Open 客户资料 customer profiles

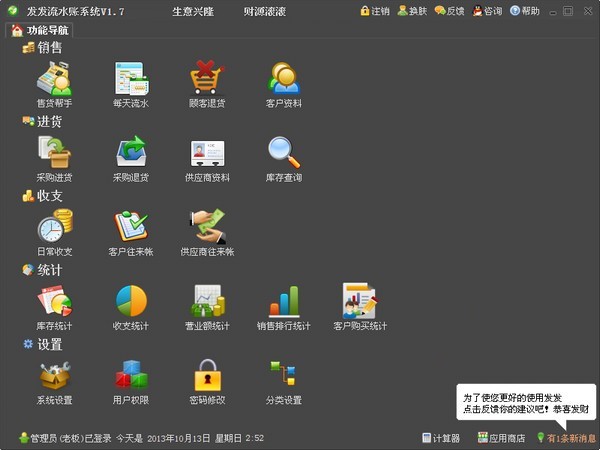pos(284,79)
